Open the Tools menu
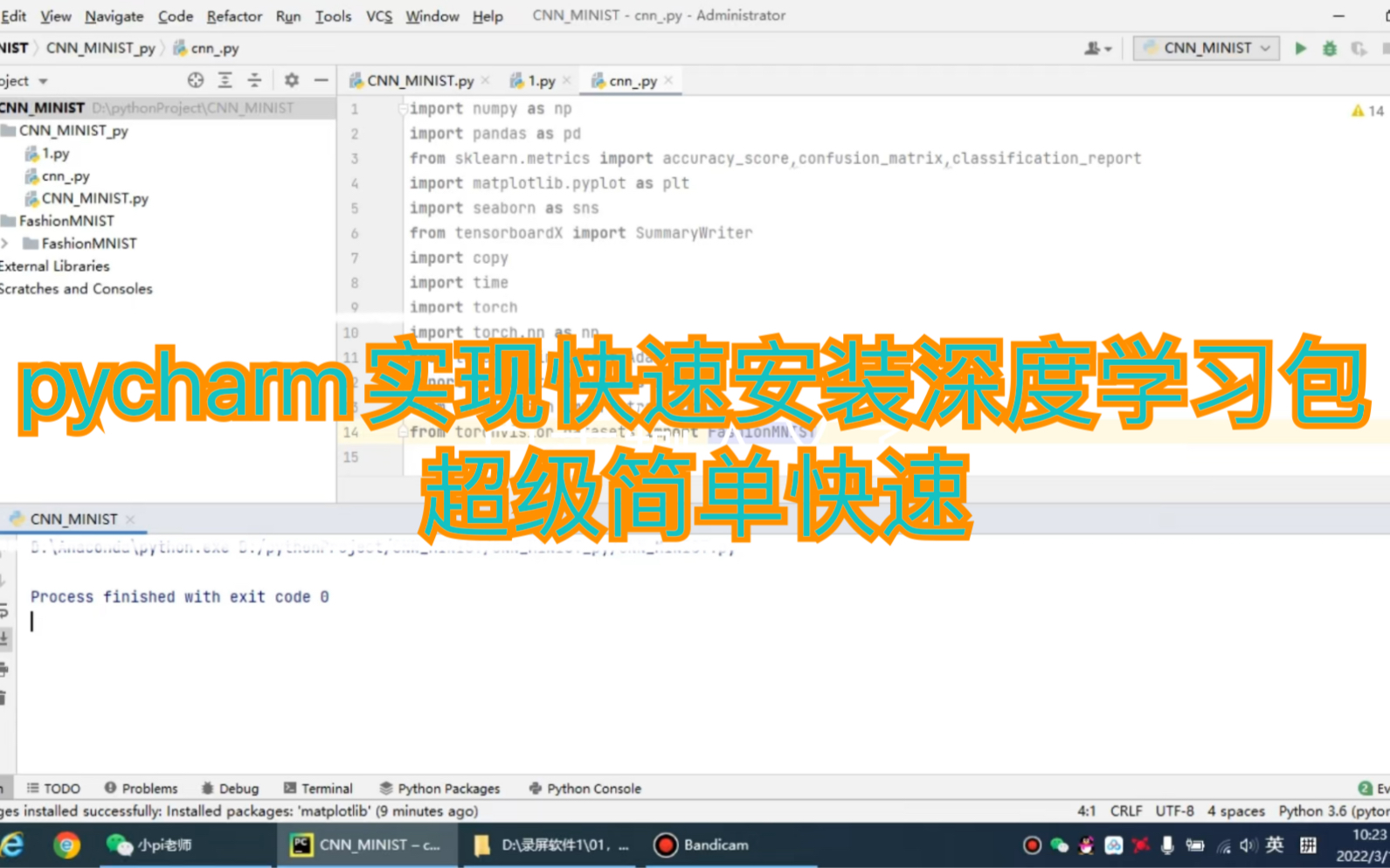The width and height of the screenshot is (1390, 868). (x=333, y=16)
